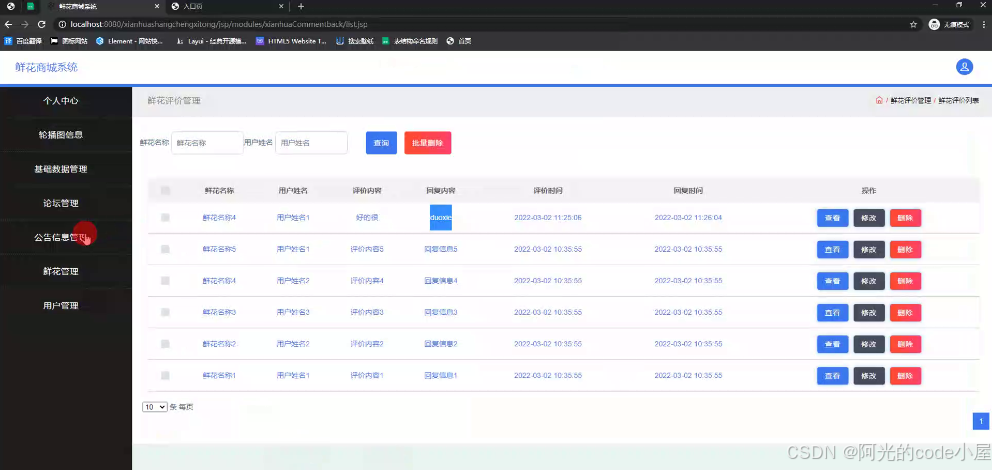Open the Layui bookmark
The width and height of the screenshot is (995, 470).
point(211,41)
